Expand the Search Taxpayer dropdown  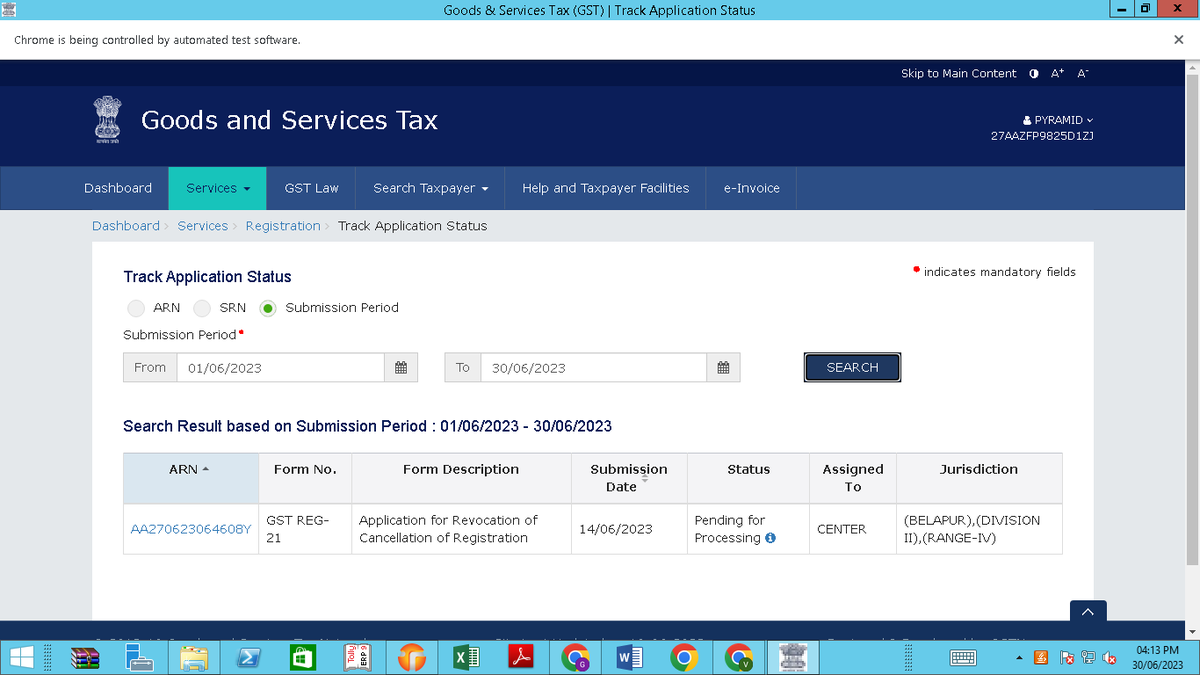coord(431,188)
